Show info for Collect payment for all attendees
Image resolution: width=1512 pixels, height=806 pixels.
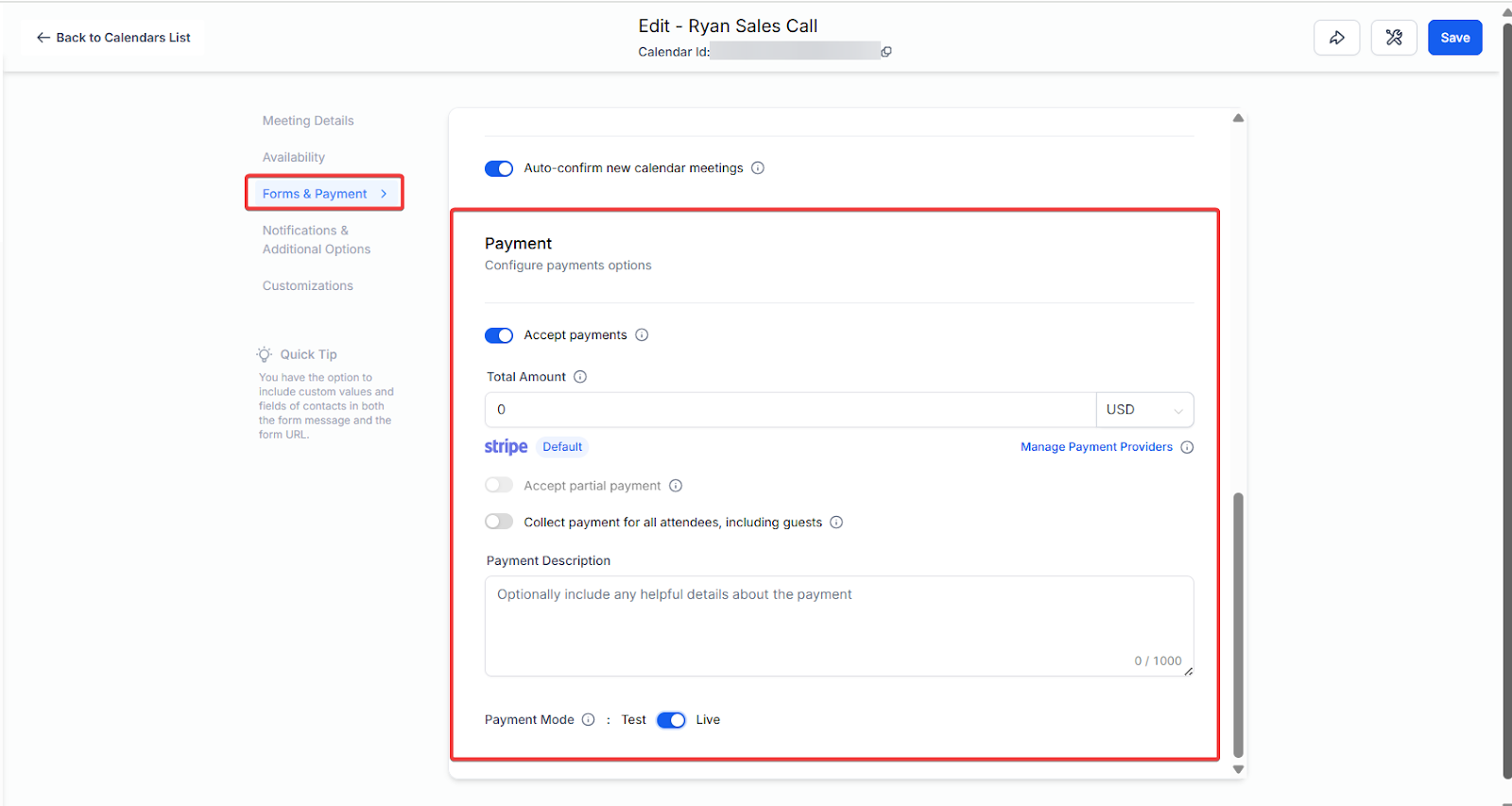click(836, 522)
